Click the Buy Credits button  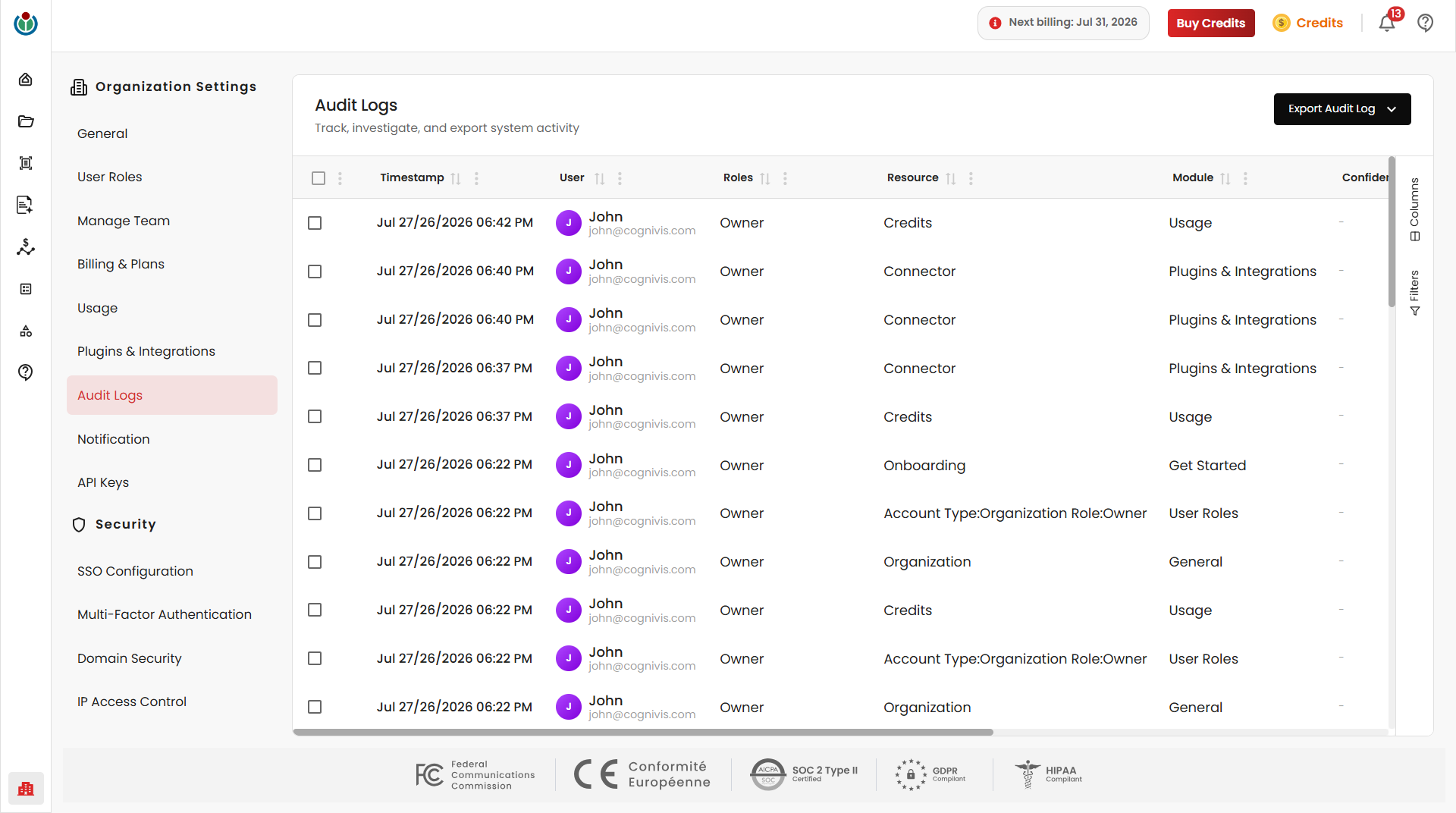tap(1211, 23)
